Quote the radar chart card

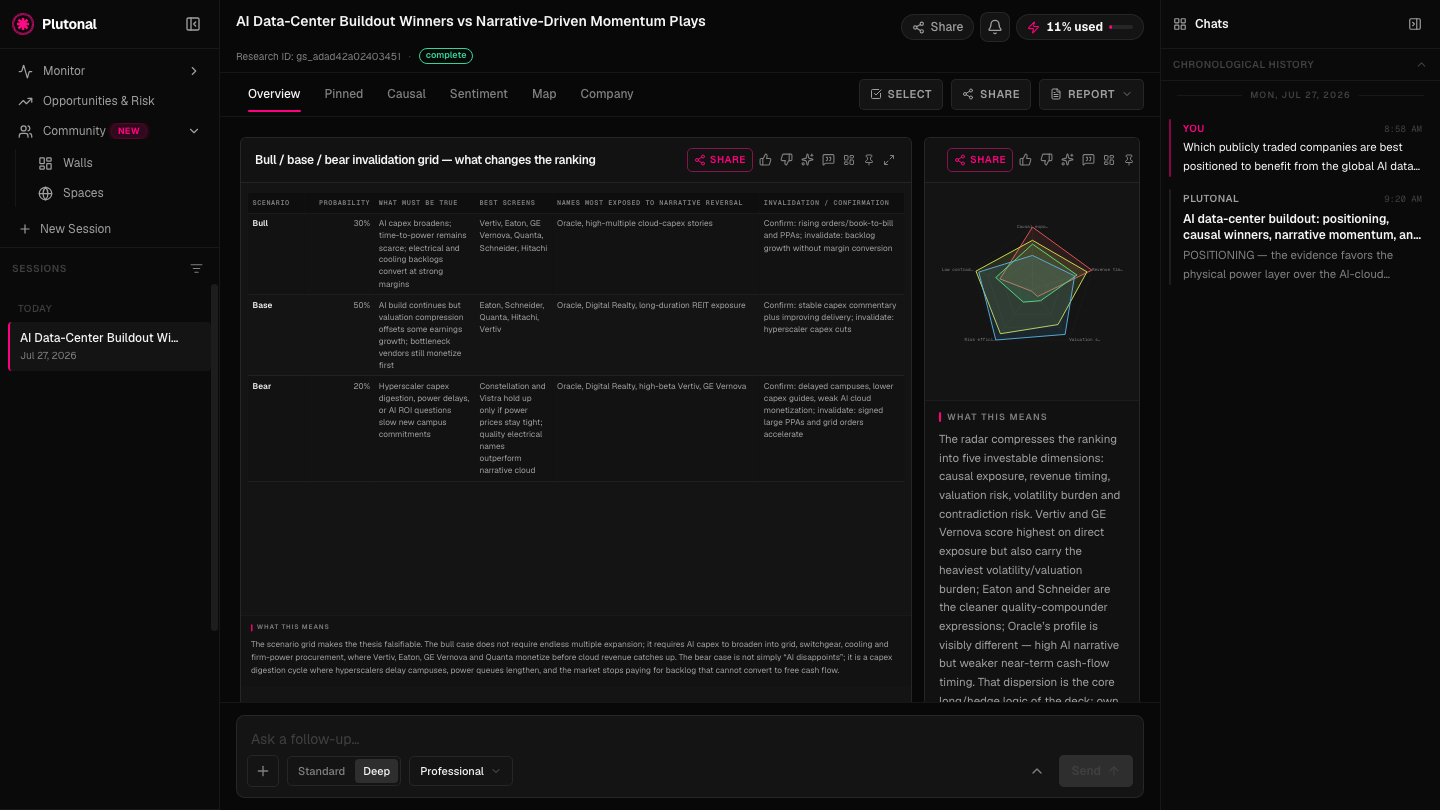coord(1088,160)
